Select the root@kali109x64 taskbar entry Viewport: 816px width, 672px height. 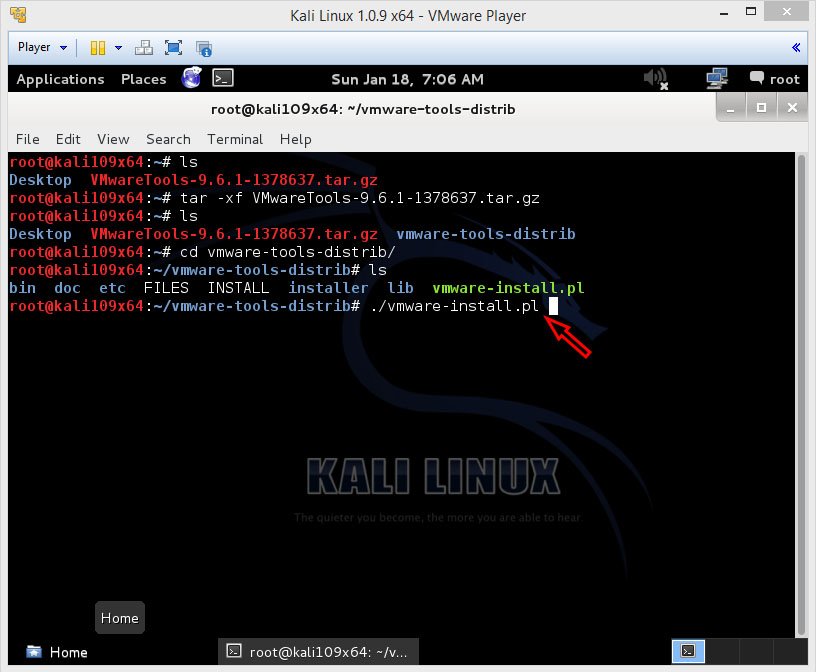coord(318,652)
